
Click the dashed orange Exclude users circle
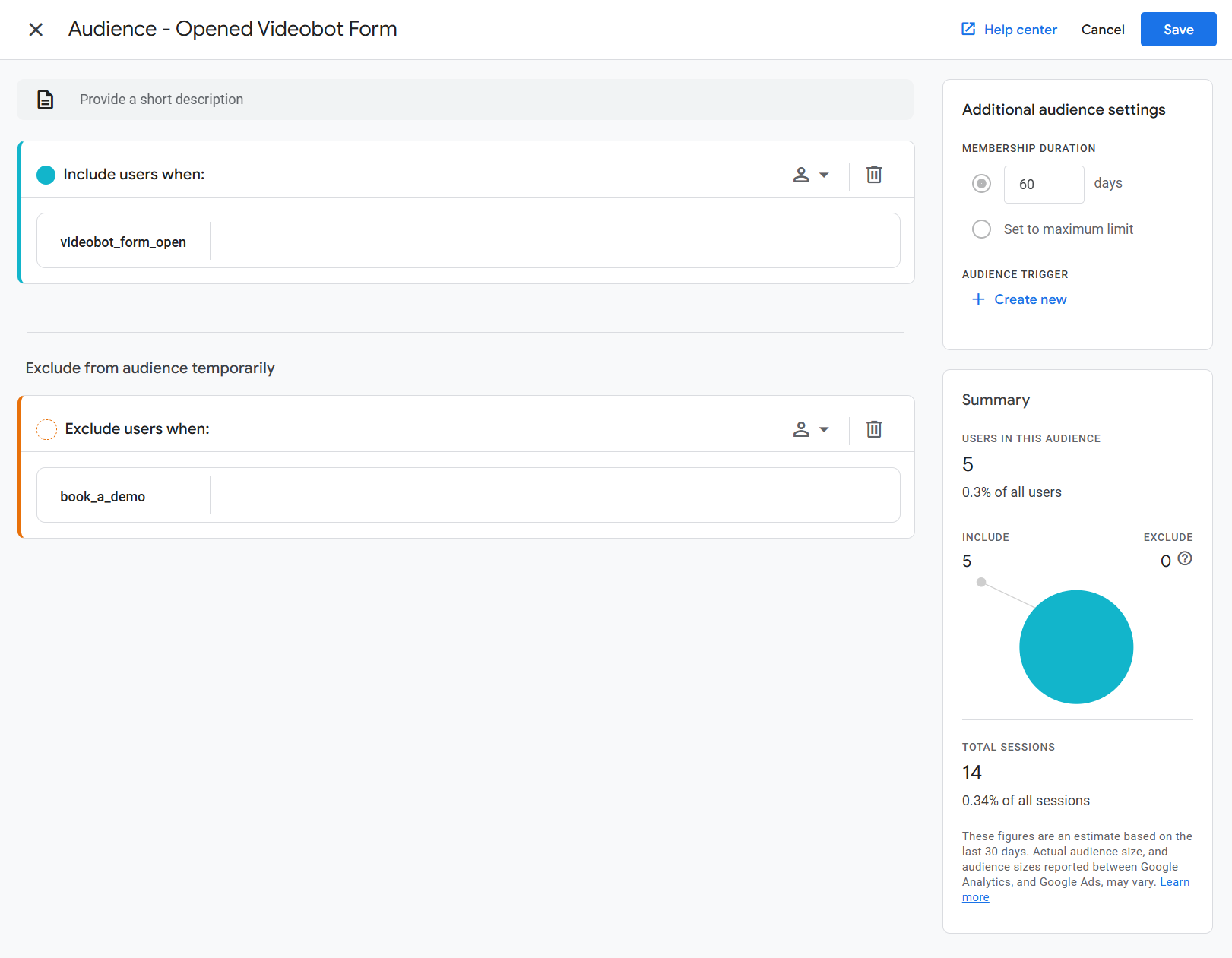click(46, 429)
